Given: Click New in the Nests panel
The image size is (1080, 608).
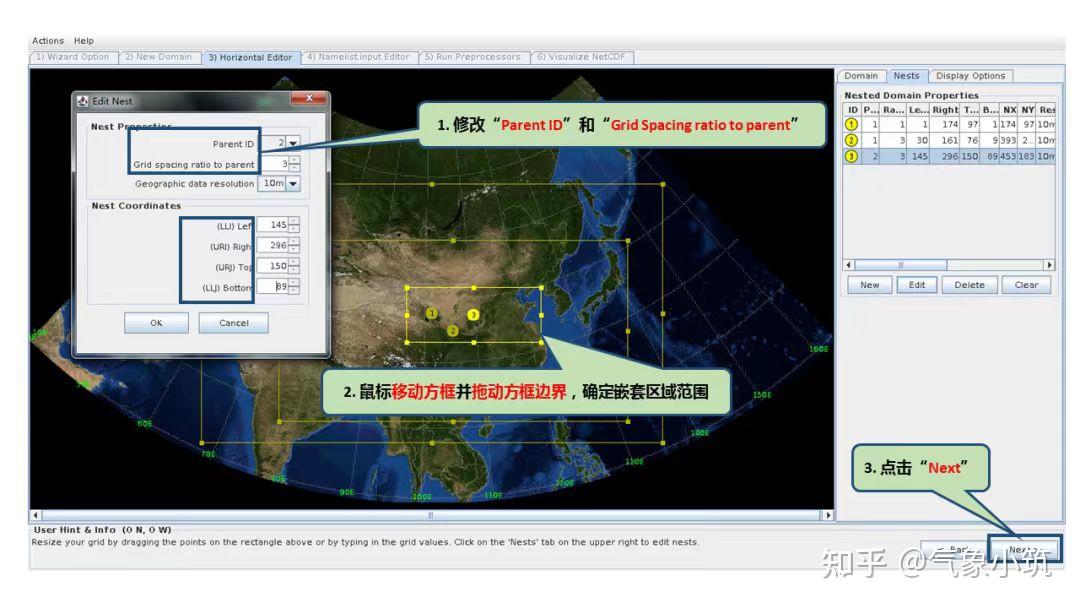Looking at the screenshot, I should point(869,284).
